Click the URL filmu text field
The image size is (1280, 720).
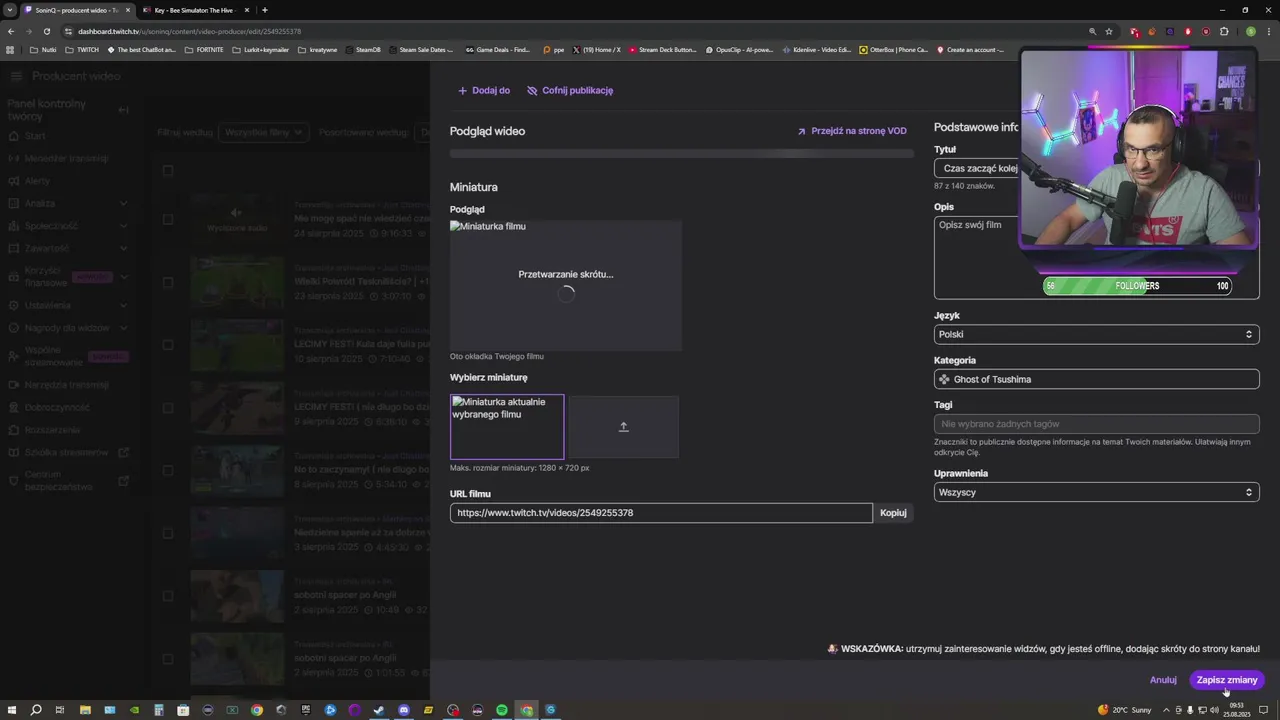661,513
